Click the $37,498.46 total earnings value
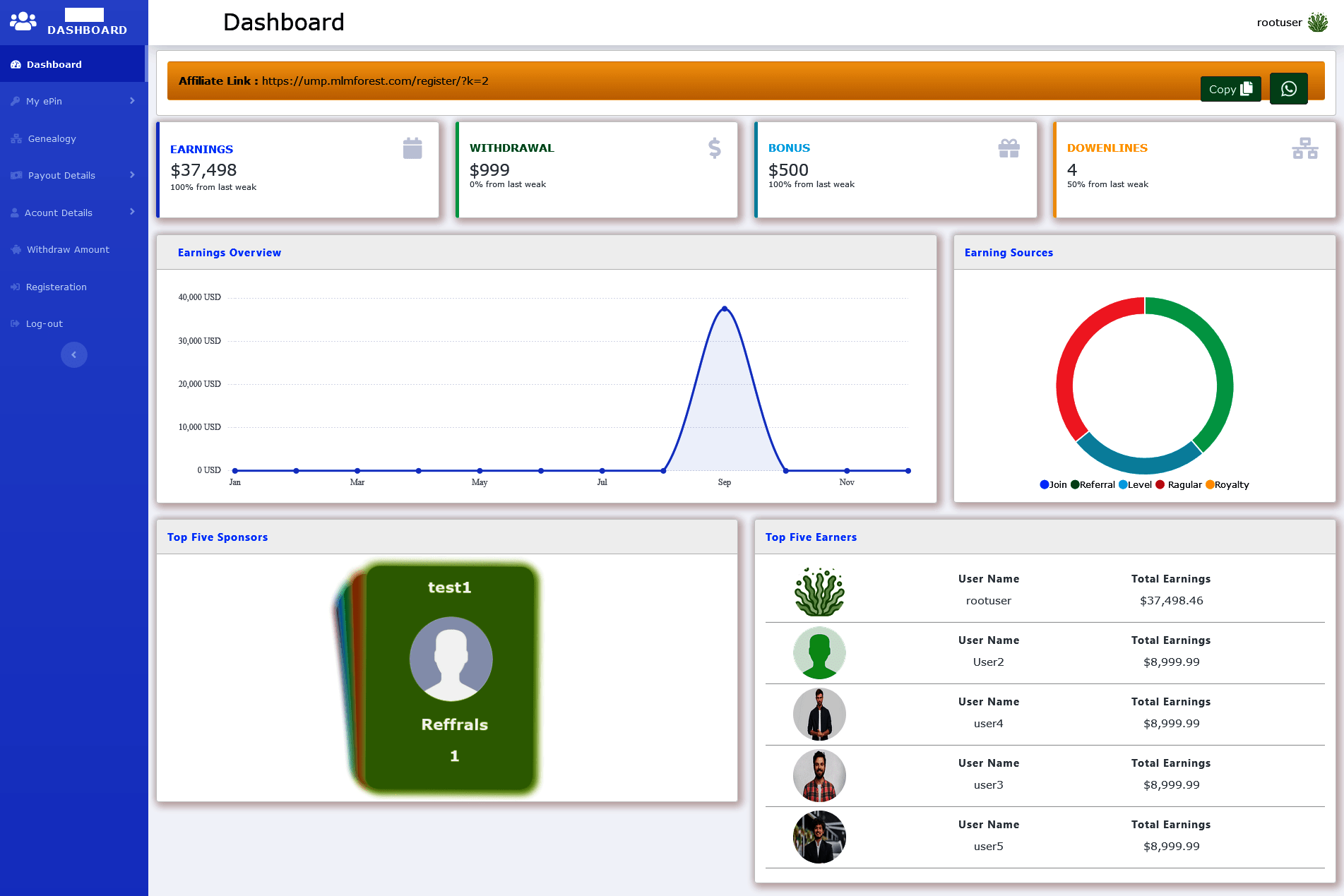 coord(1171,601)
